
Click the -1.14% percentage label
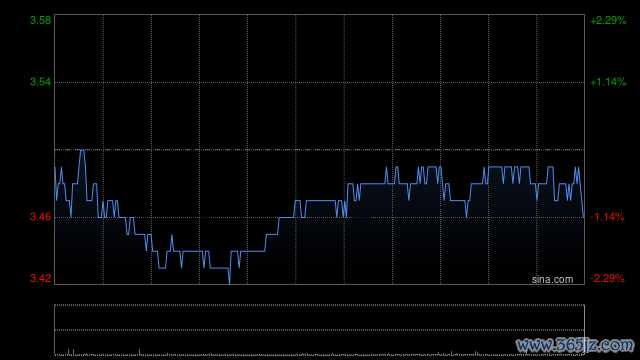[607, 217]
